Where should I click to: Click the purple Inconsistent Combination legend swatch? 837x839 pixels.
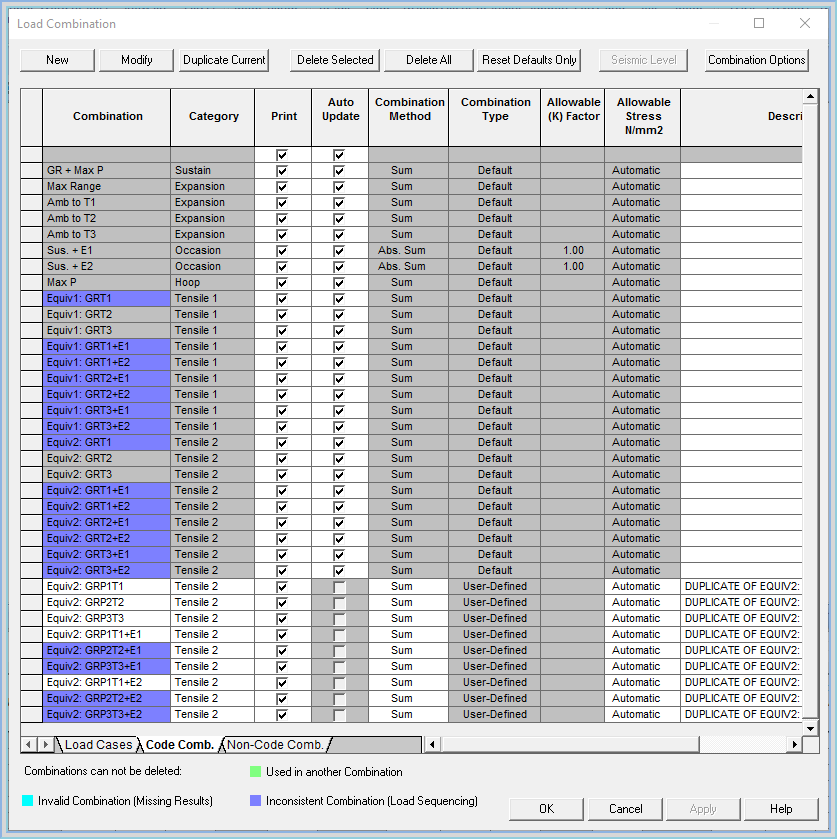[255, 801]
